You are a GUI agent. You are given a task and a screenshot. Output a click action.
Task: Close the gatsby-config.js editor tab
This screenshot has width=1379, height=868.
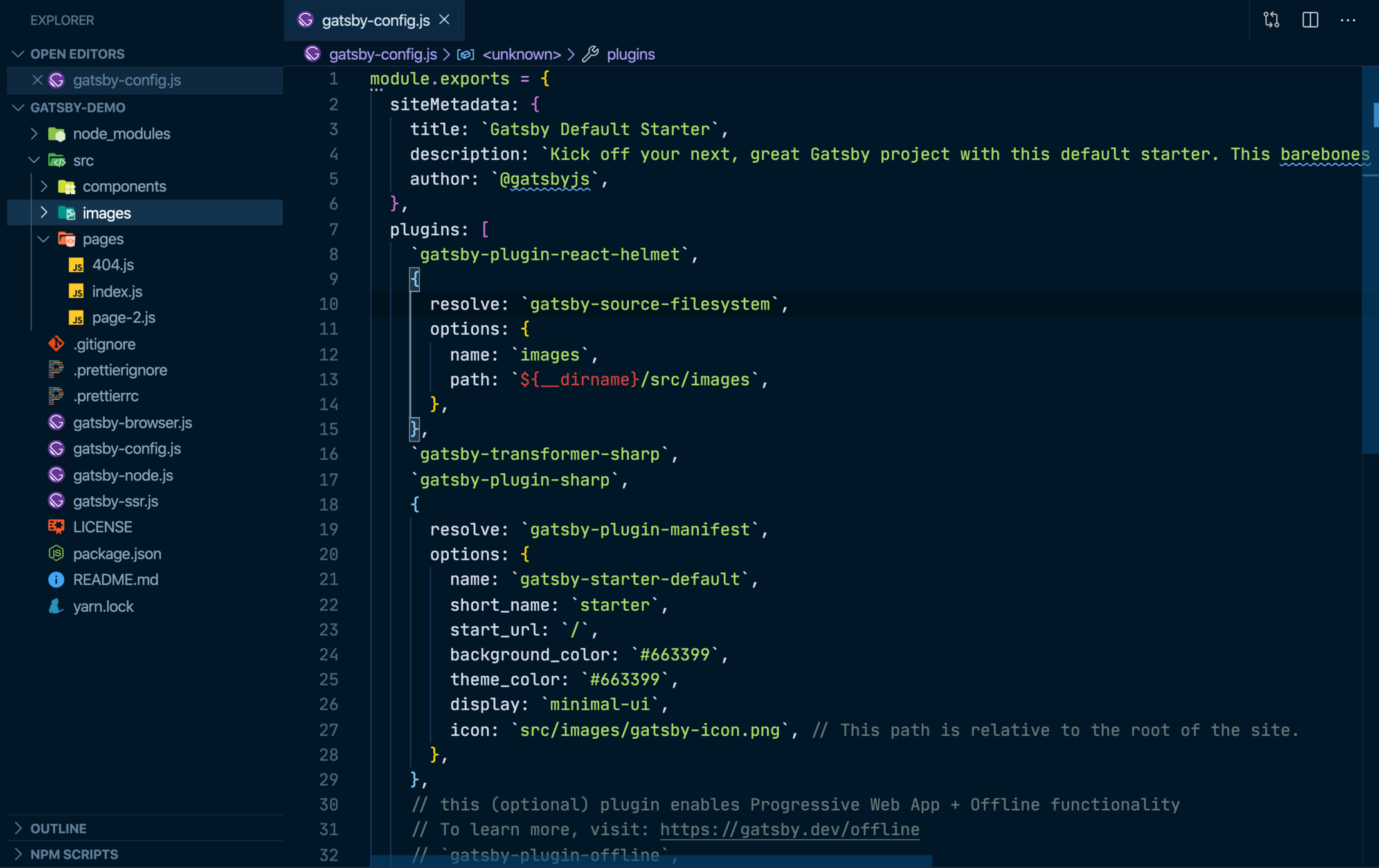coord(444,20)
